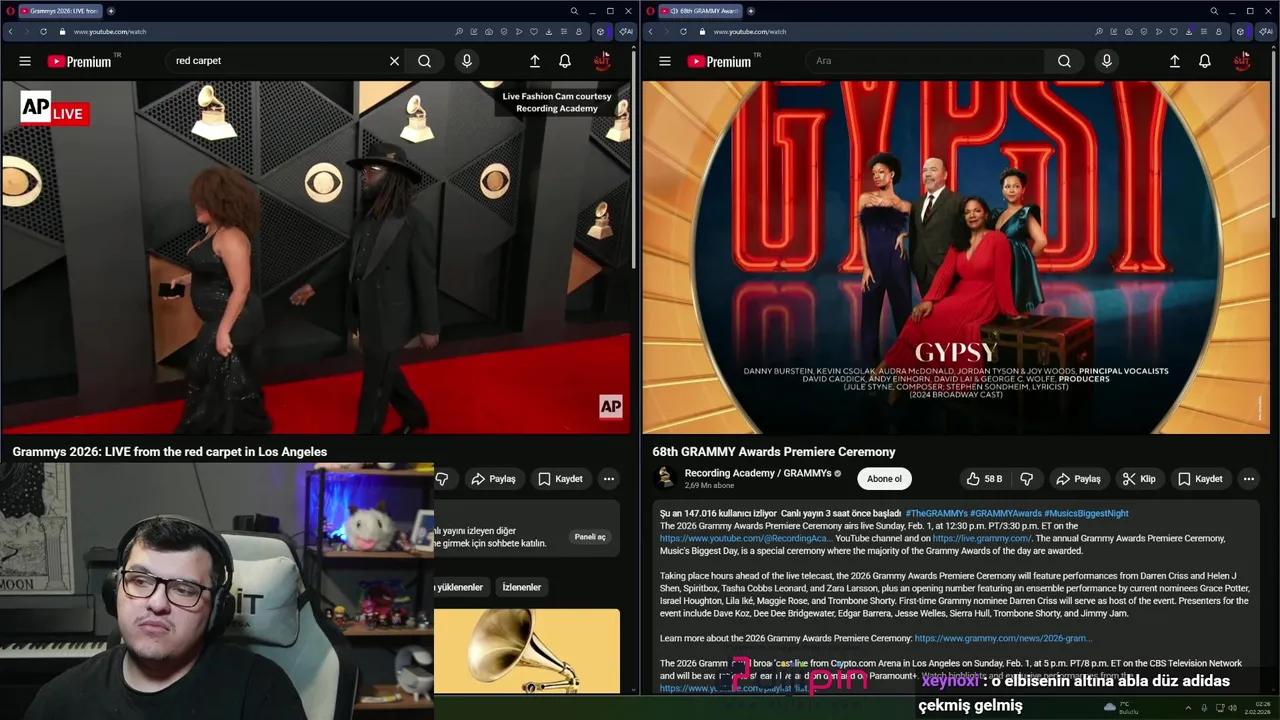Click the tab search icon in the right window
The image size is (1280, 720).
[x=1214, y=11]
